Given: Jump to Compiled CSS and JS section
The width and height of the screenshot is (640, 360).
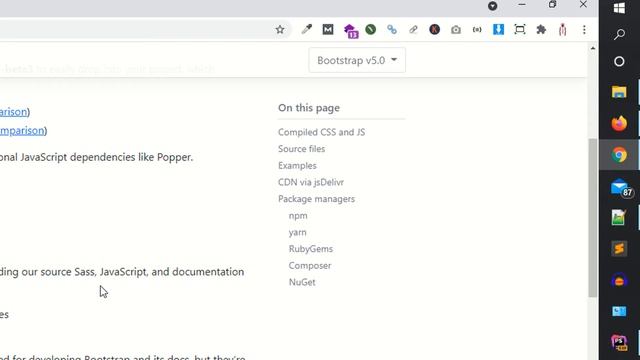Looking at the screenshot, I should (x=322, y=132).
